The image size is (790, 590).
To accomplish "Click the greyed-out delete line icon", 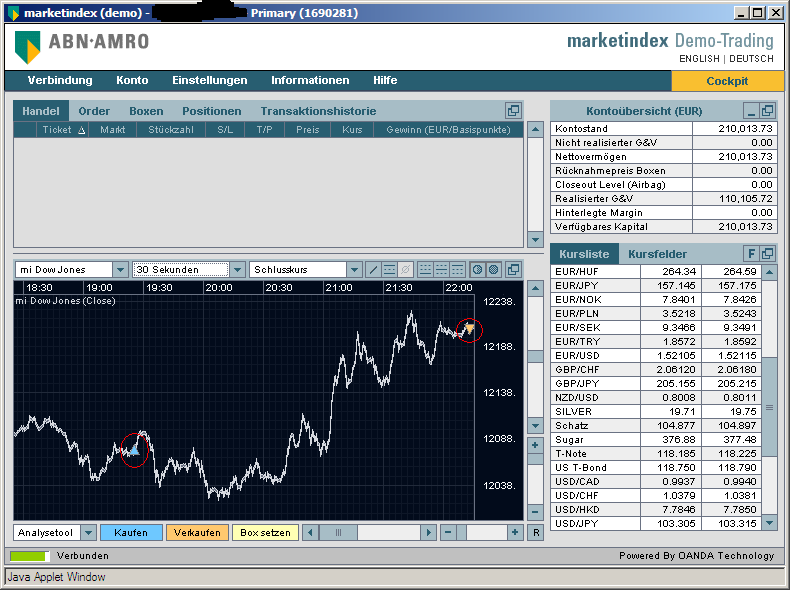I will tap(406, 270).
